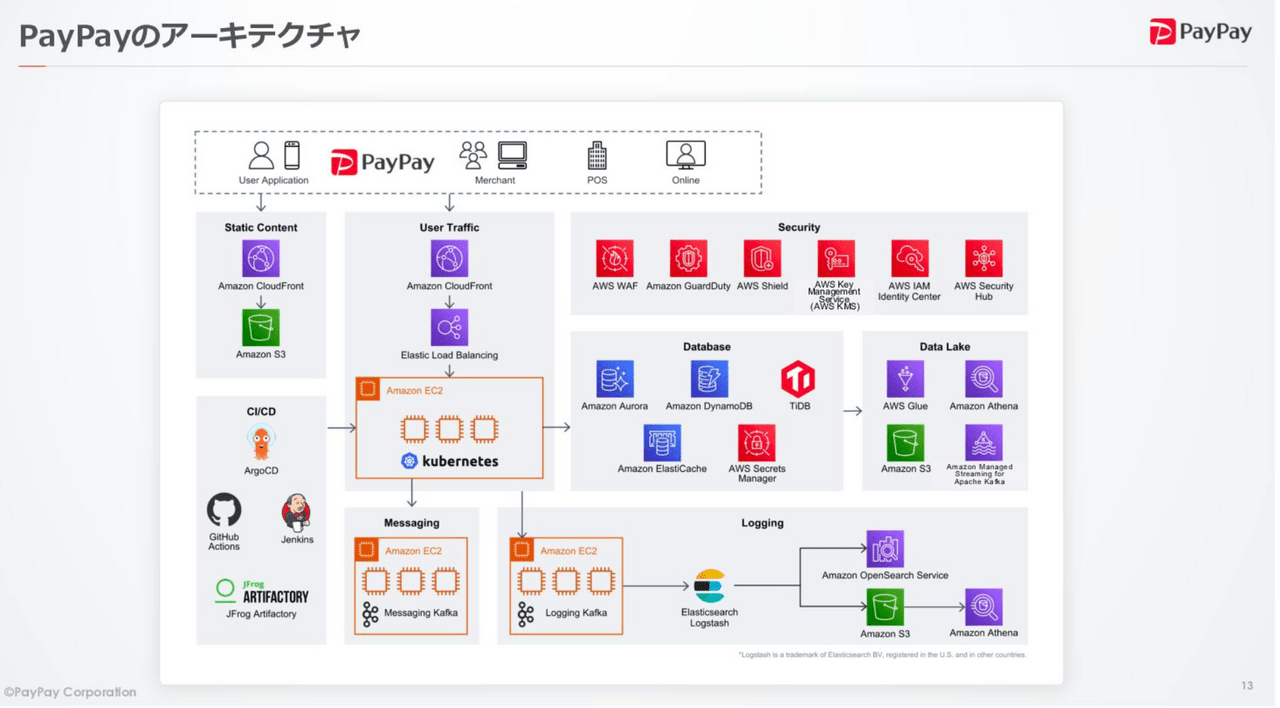Click the Amazon S3 bucket in Logging
The width and height of the screenshot is (1280, 708).
point(885,607)
